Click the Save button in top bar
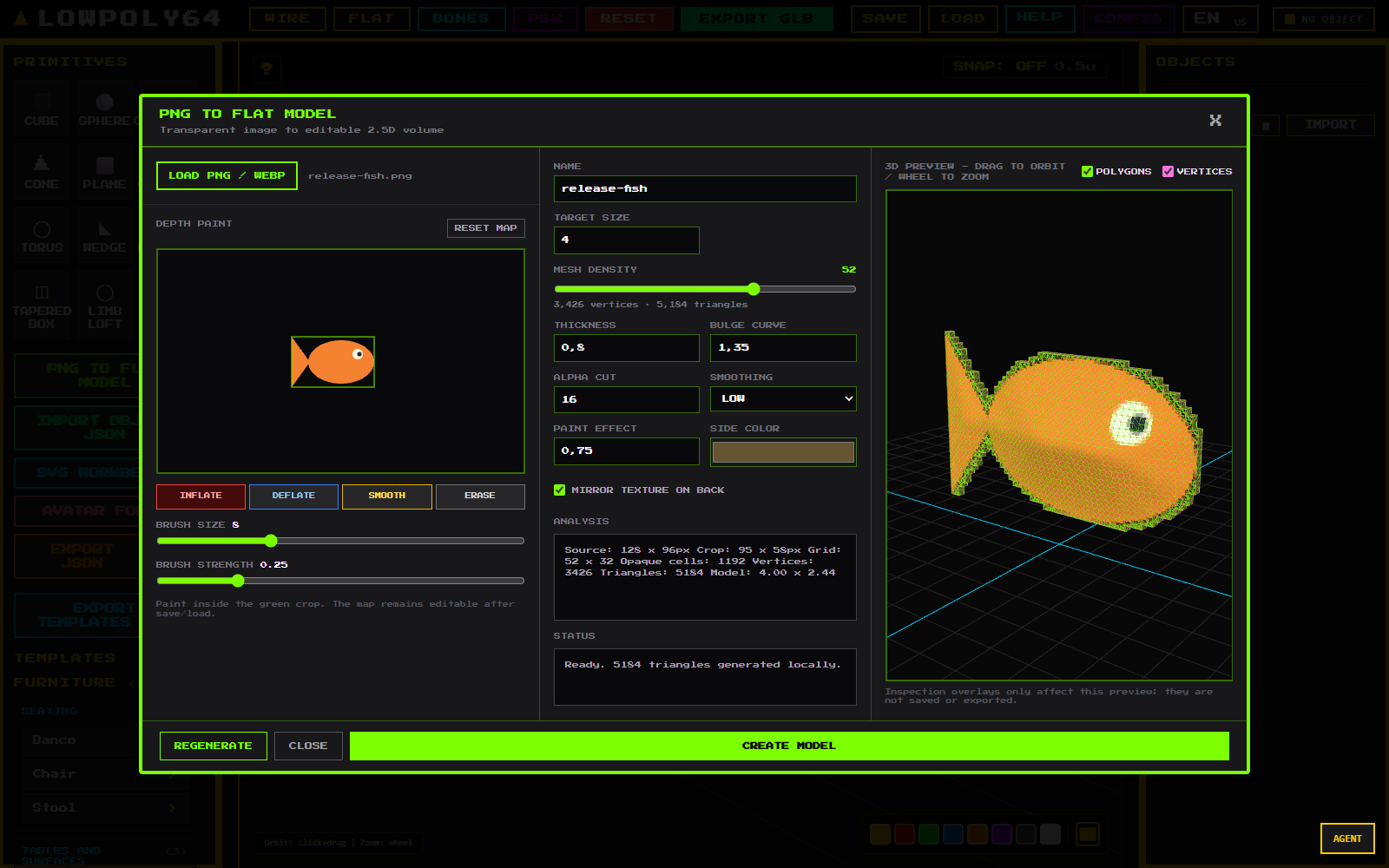 [885, 18]
